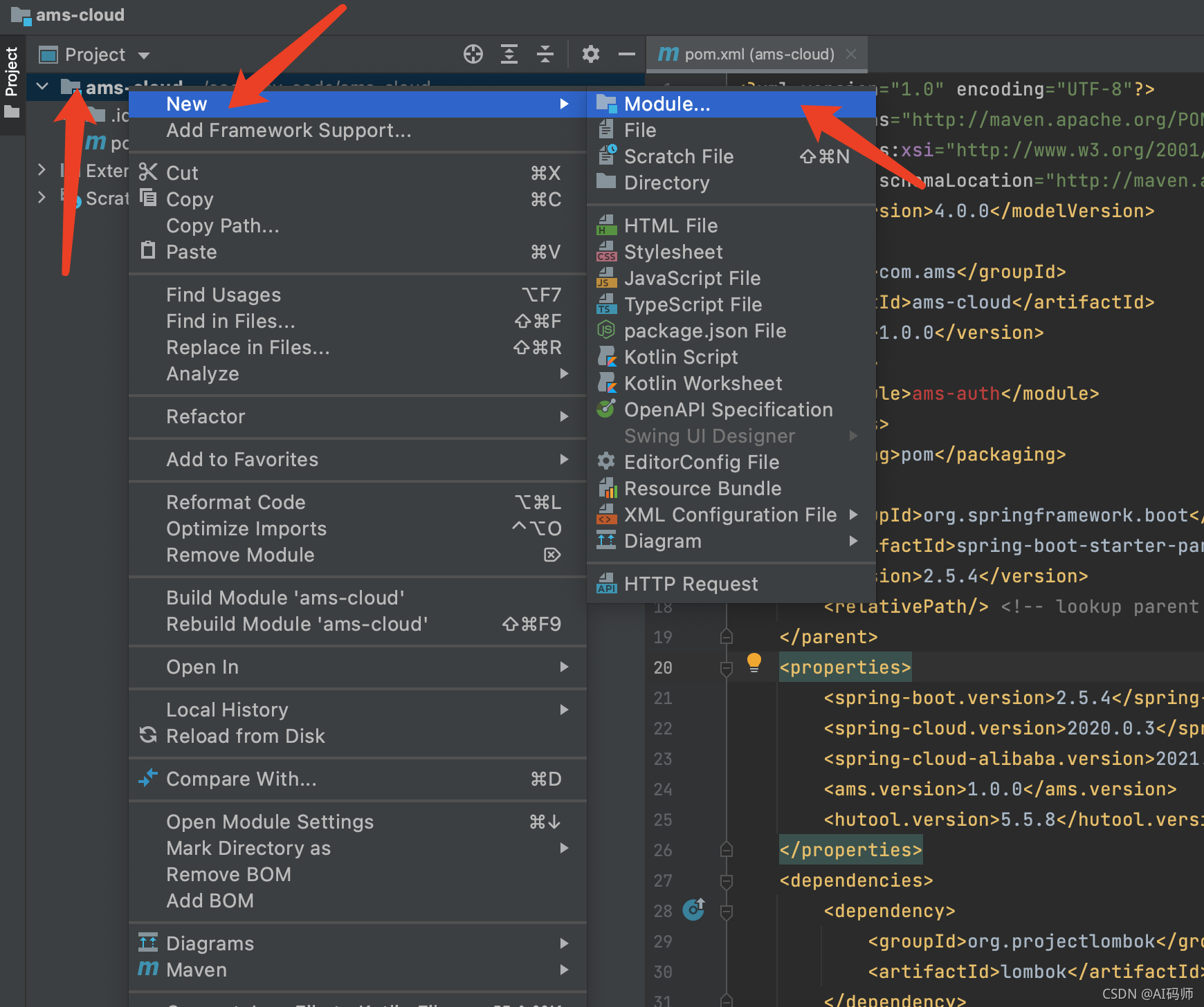Viewport: 1204px width, 1007px height.
Task: Click the HTML File icon
Action: point(607,225)
